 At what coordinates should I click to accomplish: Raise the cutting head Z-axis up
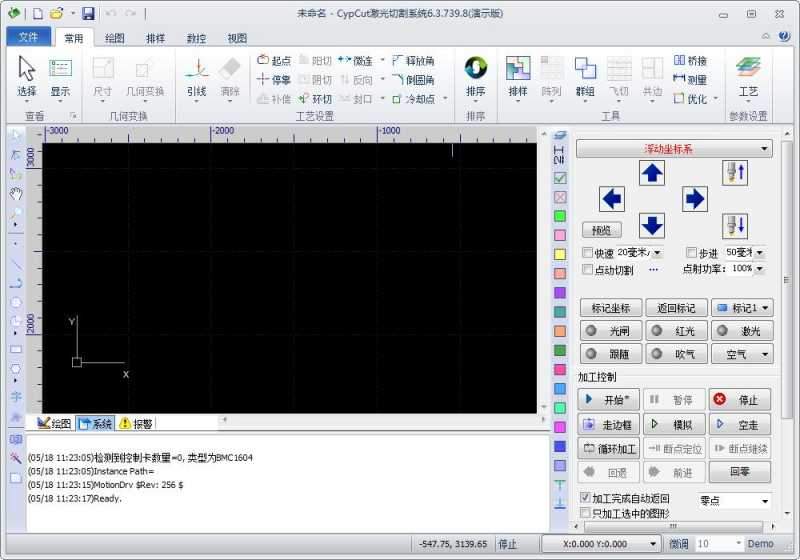tap(735, 173)
